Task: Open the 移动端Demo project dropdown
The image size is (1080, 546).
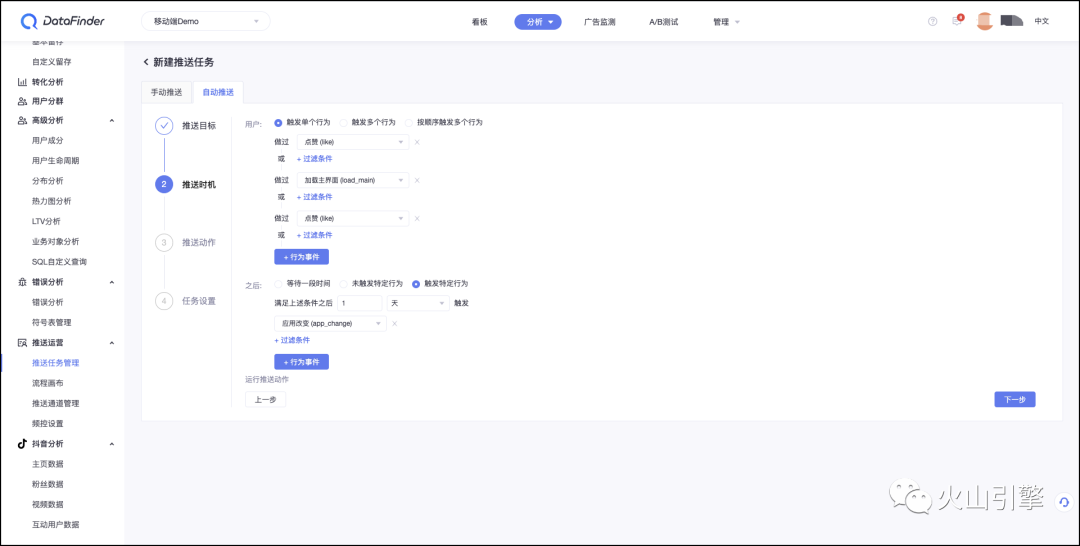Action: click(x=205, y=21)
